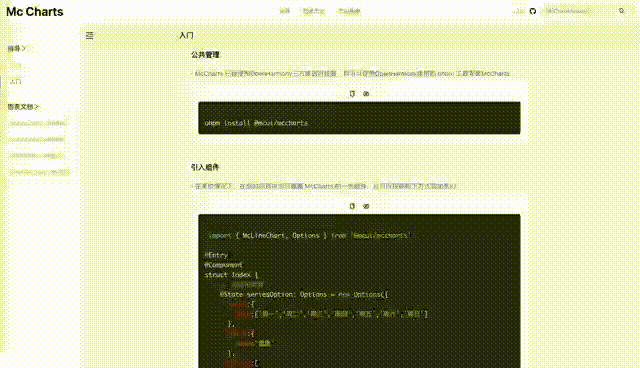
Task: Collapse the 图表文档 sidebar section
Action: coord(23,107)
